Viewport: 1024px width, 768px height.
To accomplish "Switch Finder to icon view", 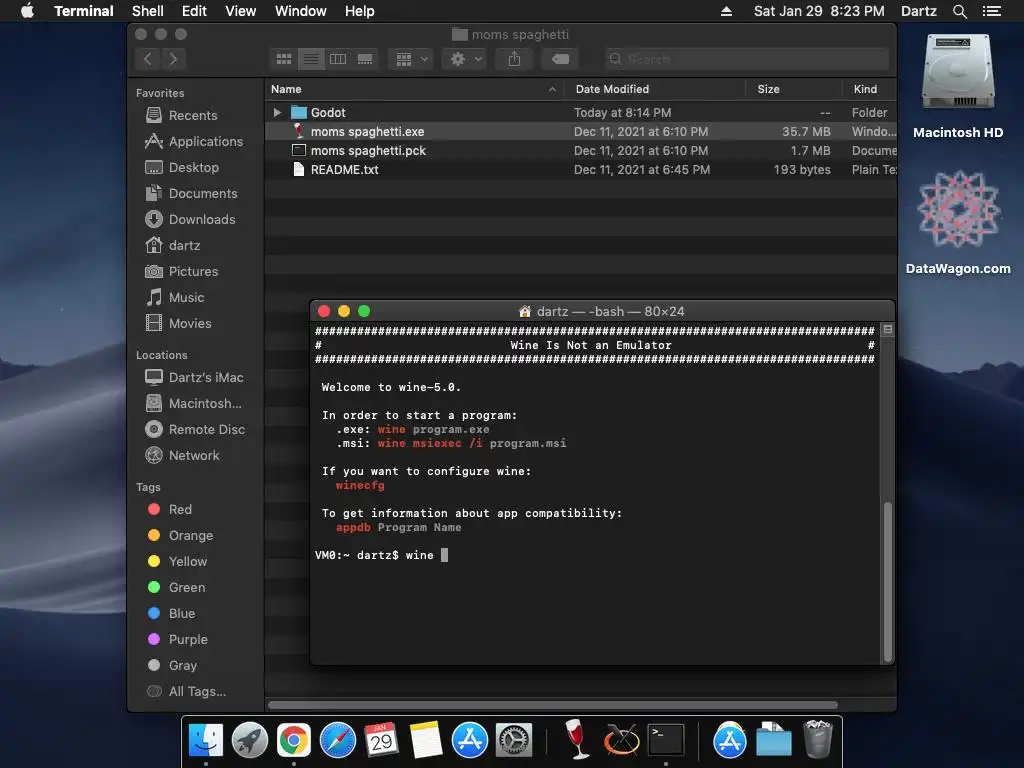I will (x=284, y=59).
